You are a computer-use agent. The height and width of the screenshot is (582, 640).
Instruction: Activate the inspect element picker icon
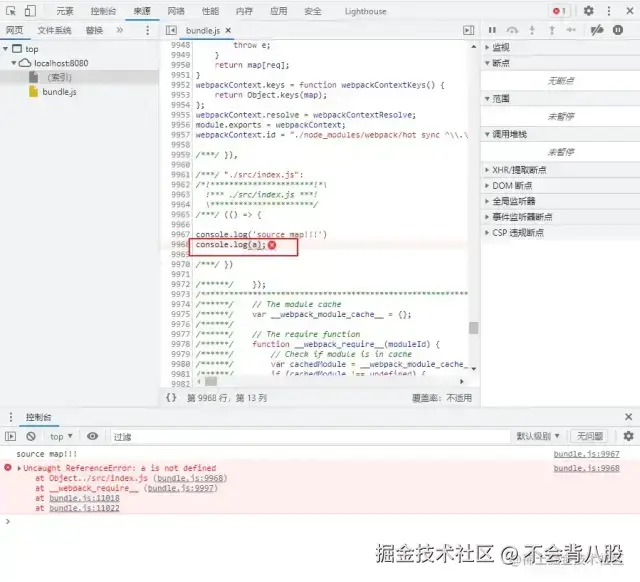point(11,11)
